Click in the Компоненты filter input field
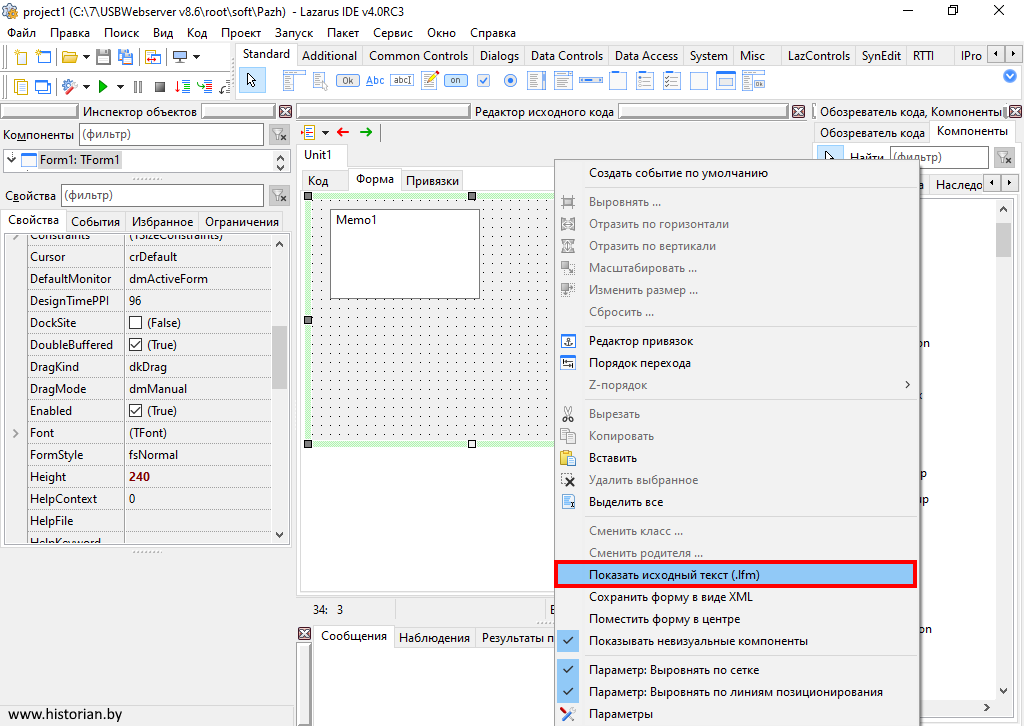This screenshot has width=1024, height=726. tap(170, 134)
